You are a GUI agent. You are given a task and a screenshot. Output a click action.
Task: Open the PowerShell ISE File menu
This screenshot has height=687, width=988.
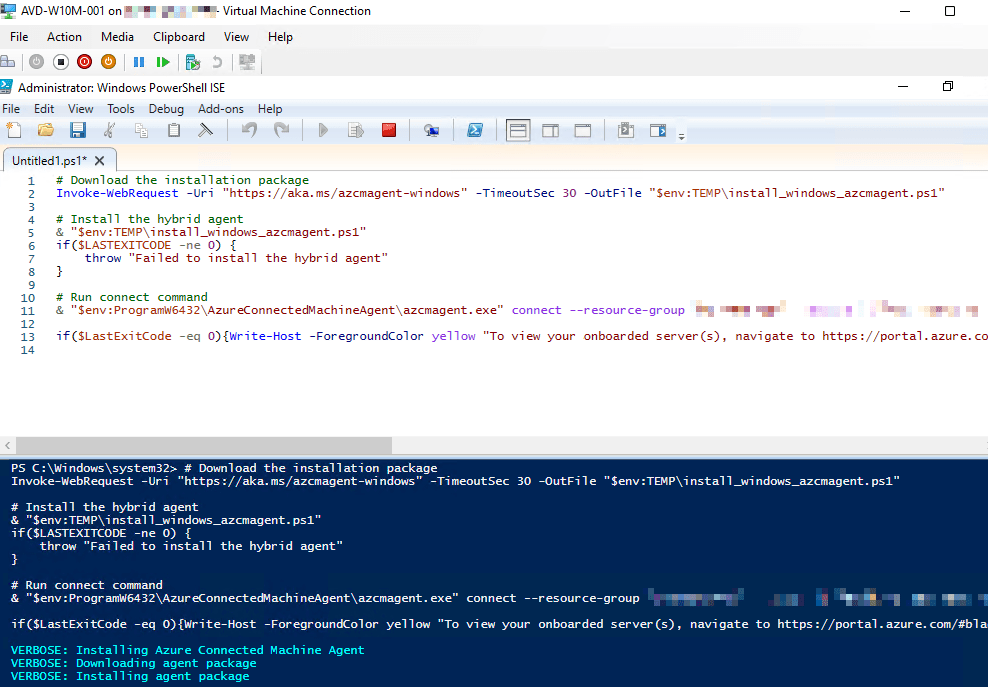point(11,108)
